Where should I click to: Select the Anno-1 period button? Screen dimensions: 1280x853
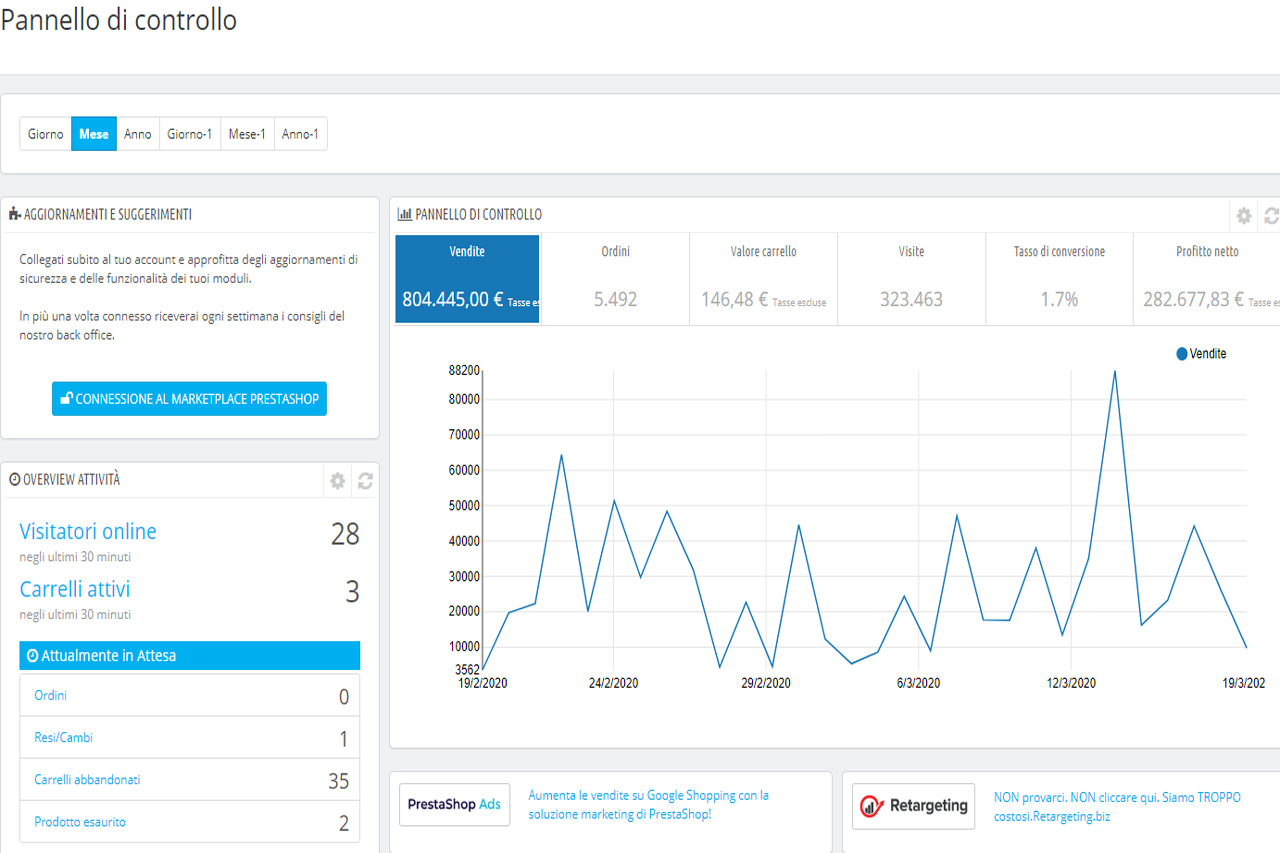click(300, 134)
